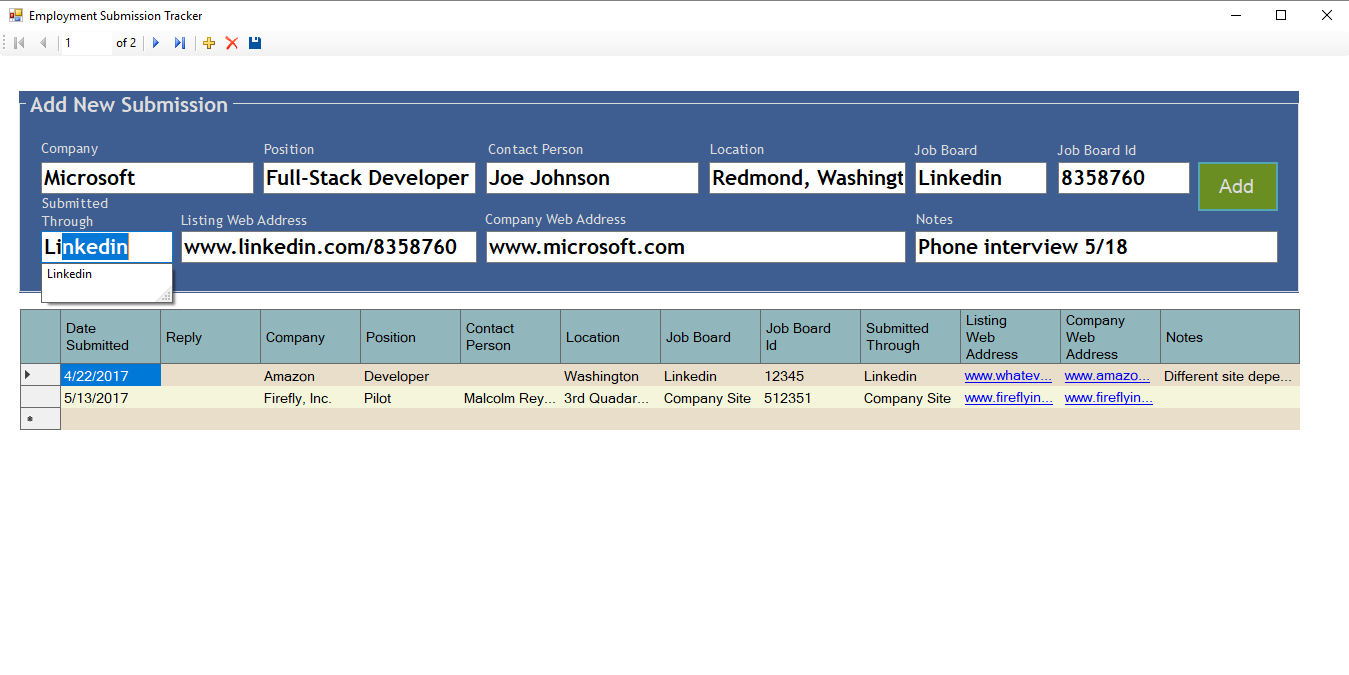The image size is (1349, 675).
Task: Click the Listing Web Address field
Action: (329, 247)
